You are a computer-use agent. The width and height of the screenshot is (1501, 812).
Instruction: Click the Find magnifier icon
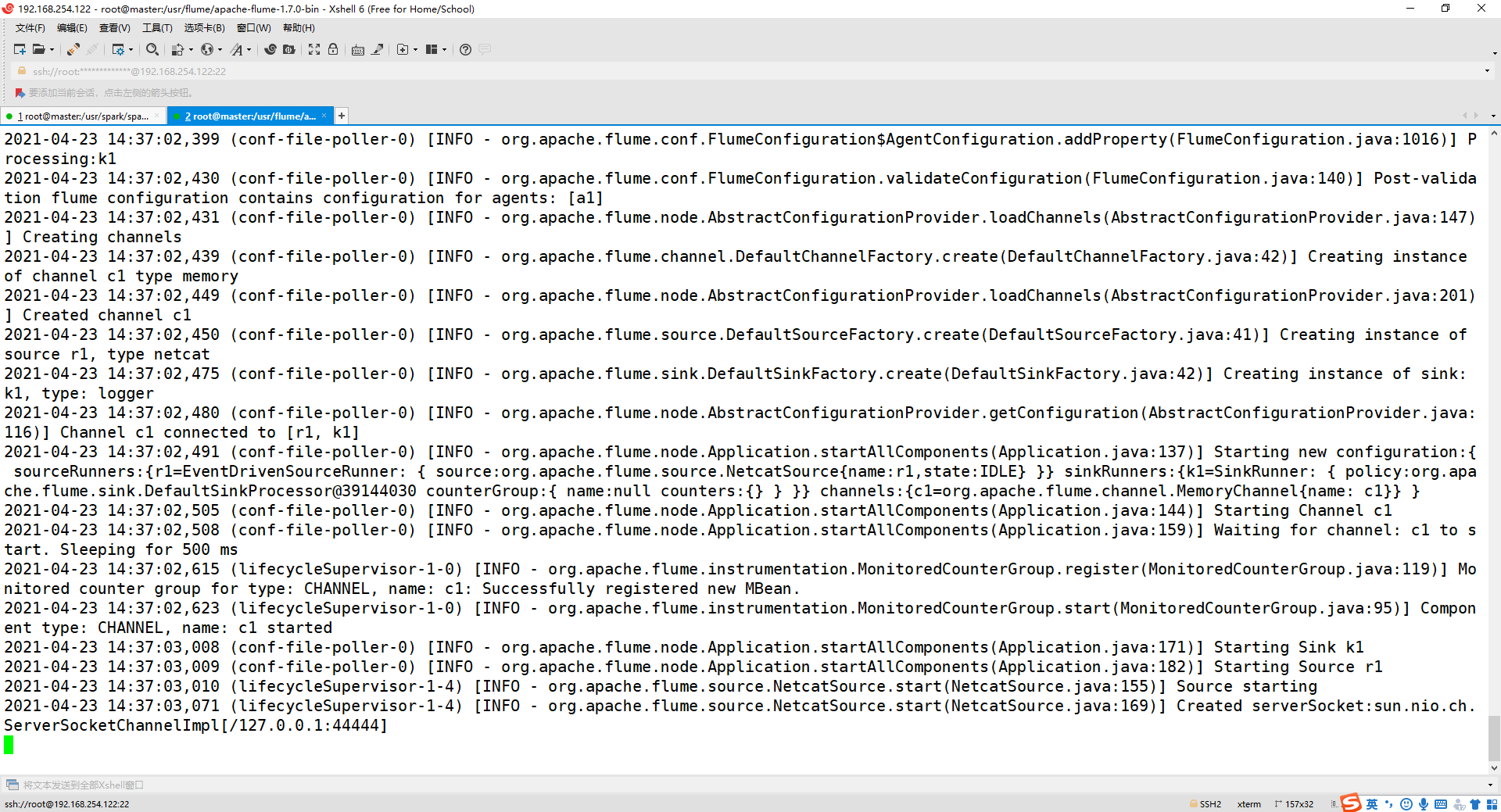point(152,49)
